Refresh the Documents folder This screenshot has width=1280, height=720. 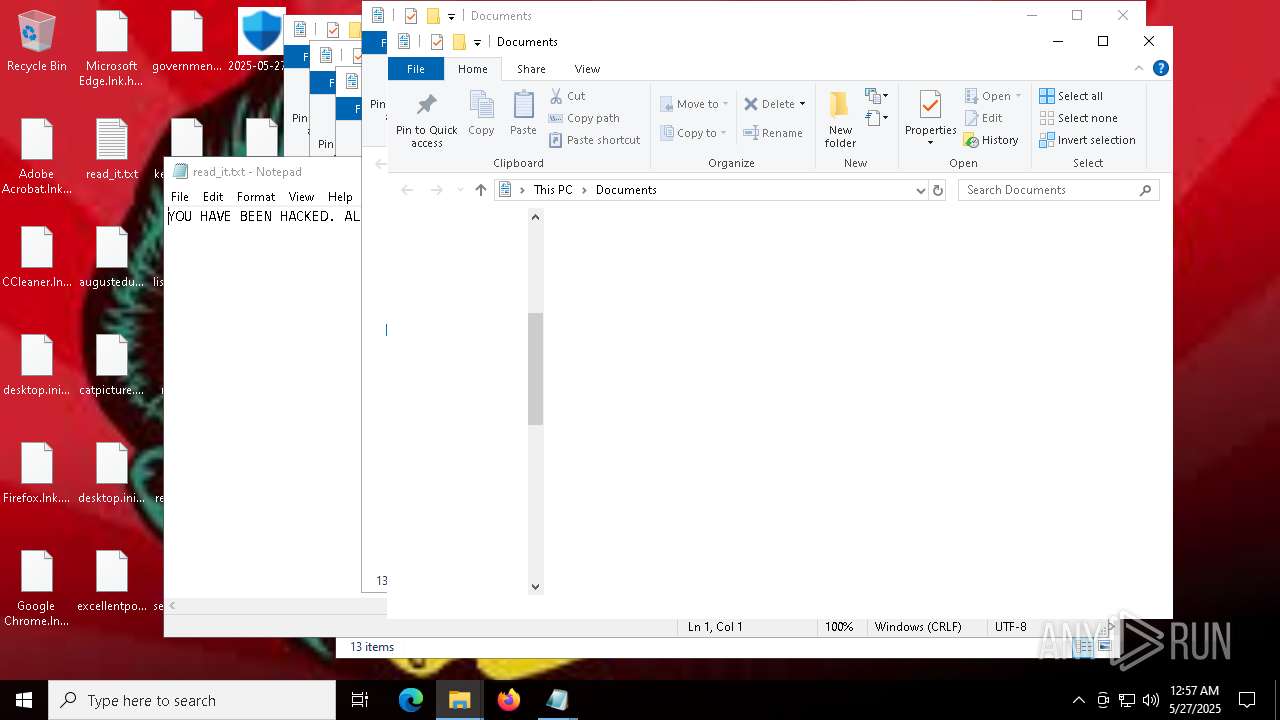pyautogui.click(x=937, y=190)
